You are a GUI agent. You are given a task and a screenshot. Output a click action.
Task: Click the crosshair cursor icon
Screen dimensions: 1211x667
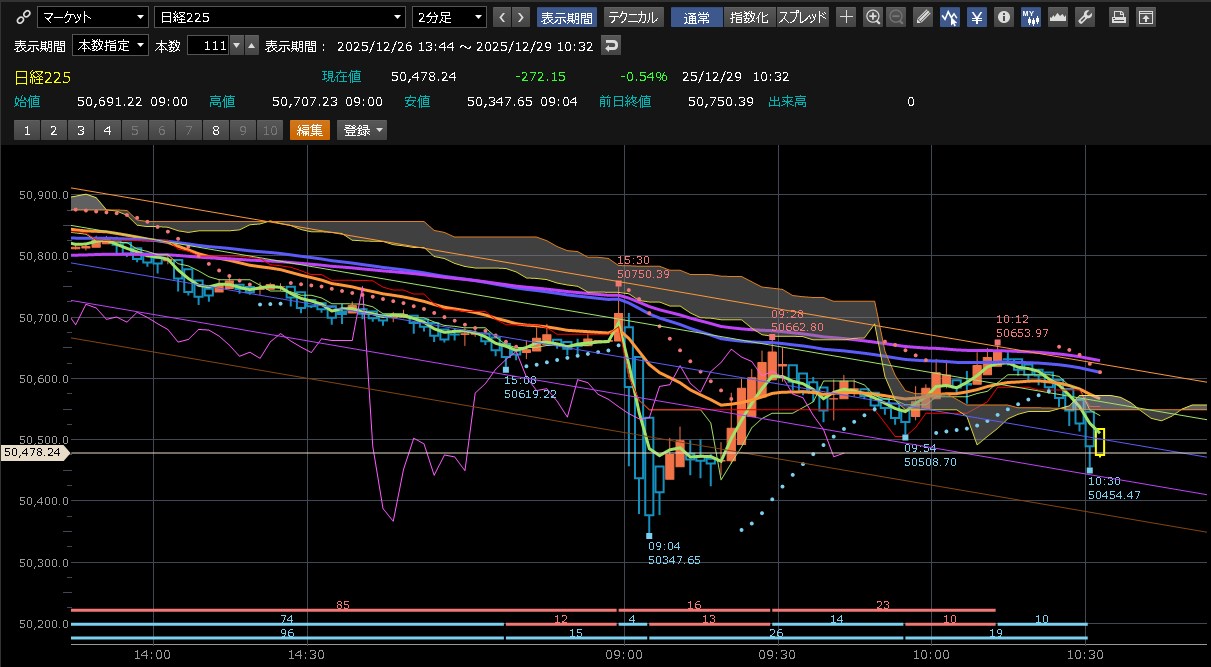click(846, 17)
